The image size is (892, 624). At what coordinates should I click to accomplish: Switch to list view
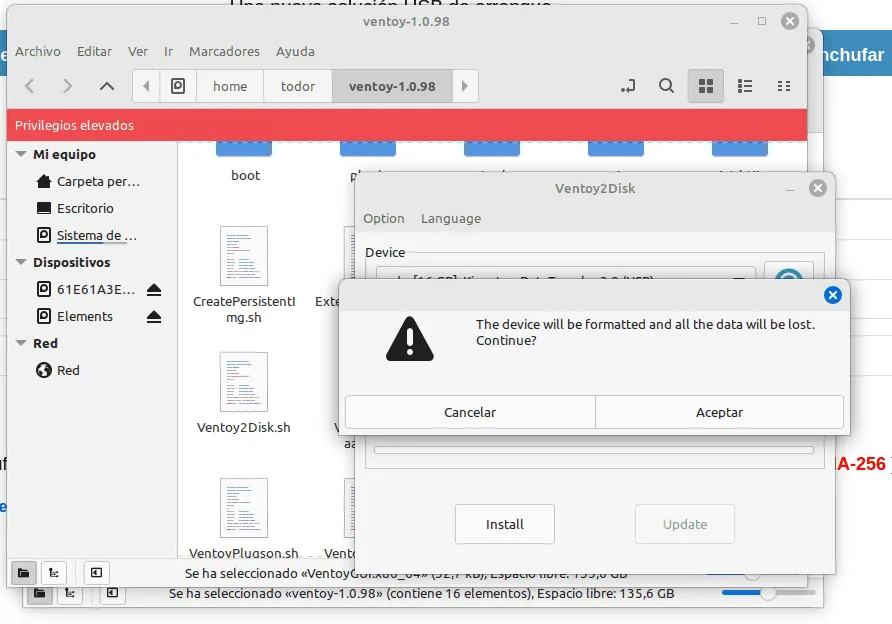745,86
